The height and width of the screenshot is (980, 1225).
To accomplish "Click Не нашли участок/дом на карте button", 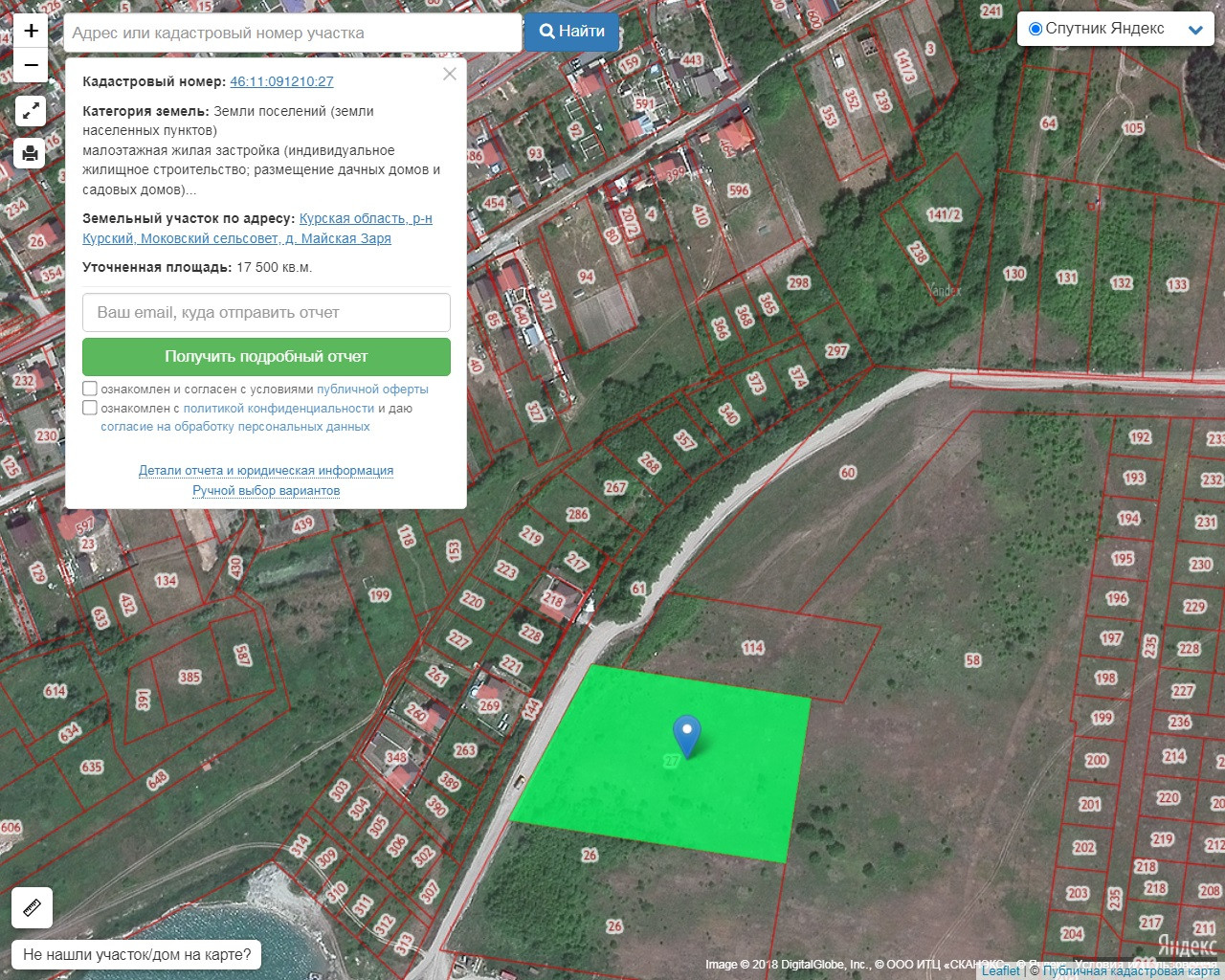I will 137,954.
